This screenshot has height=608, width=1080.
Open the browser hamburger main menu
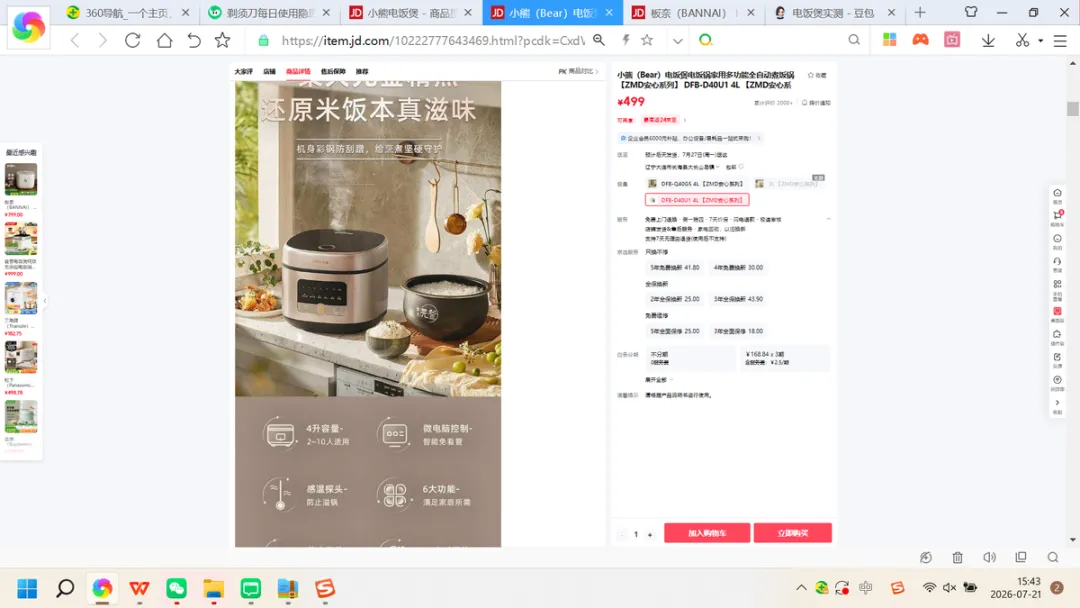1060,41
